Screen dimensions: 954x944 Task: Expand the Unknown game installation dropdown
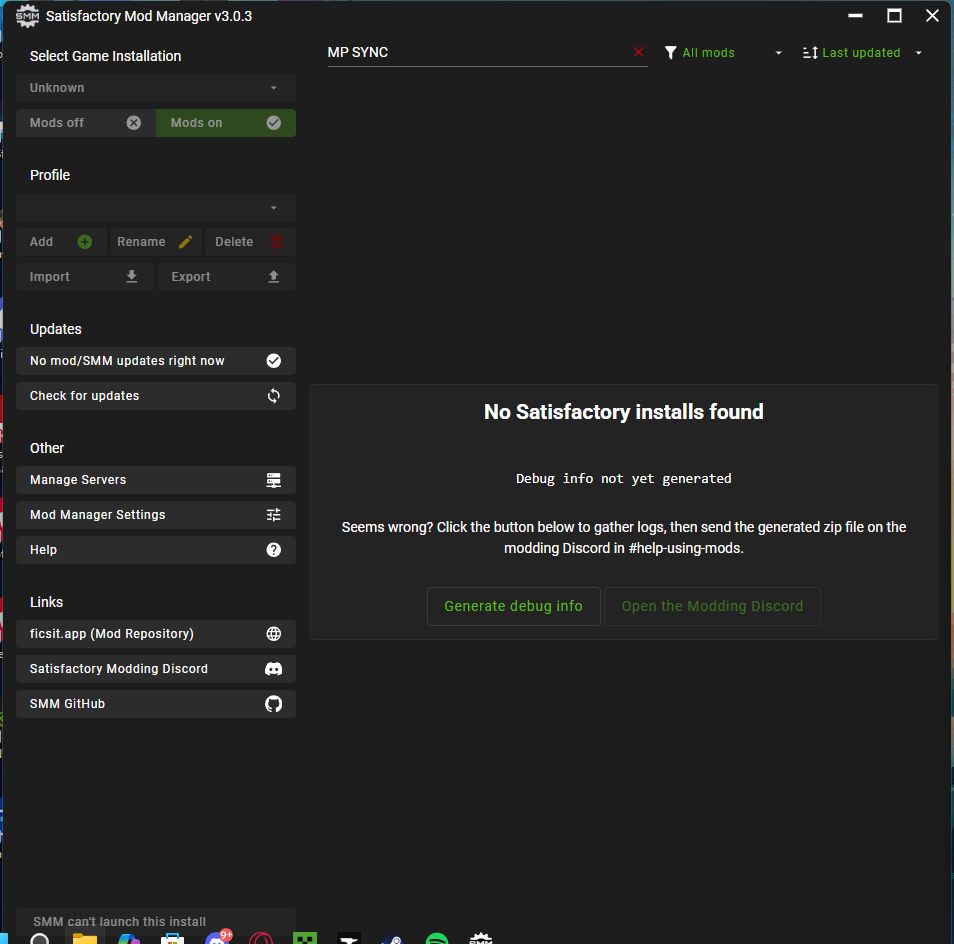(x=156, y=88)
